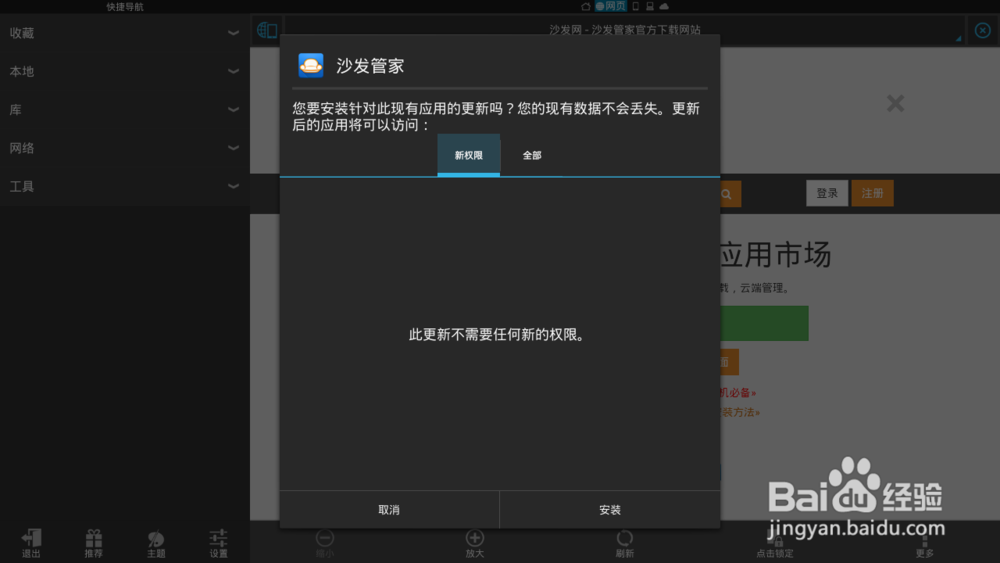Open the 机必备 red link
The image size is (1000, 563).
738,393
